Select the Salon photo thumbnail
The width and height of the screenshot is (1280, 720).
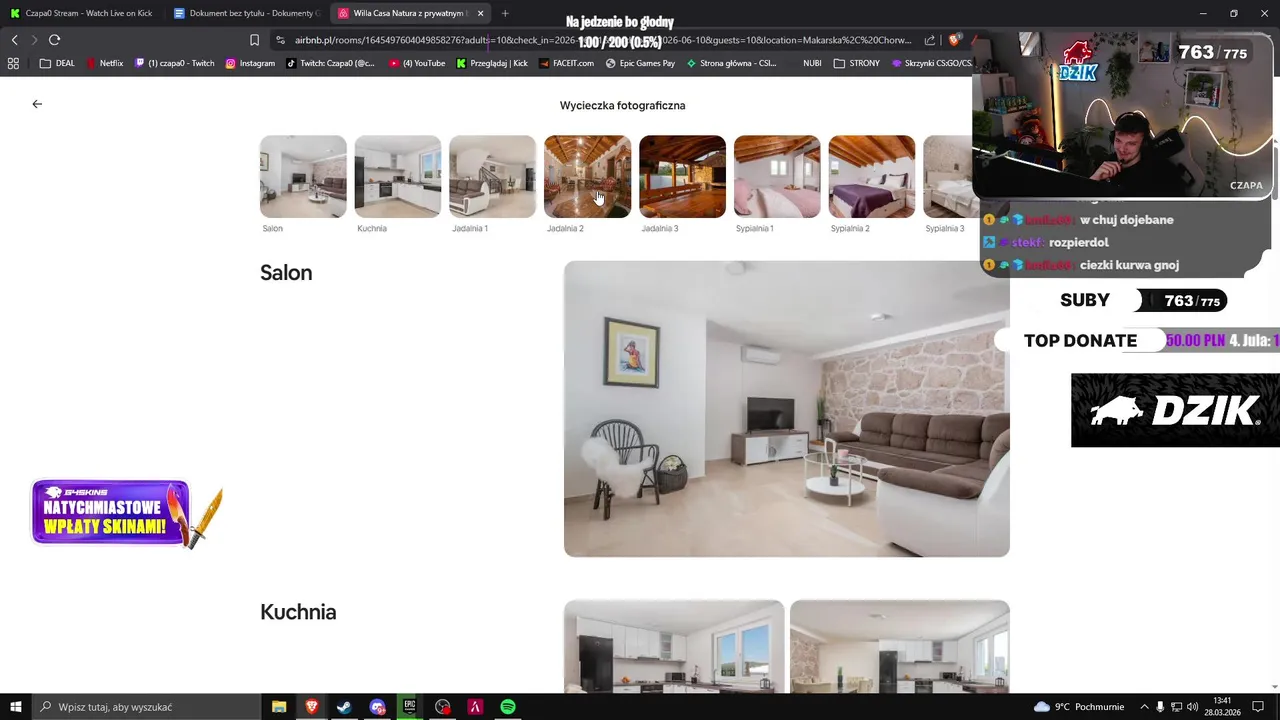(x=303, y=176)
